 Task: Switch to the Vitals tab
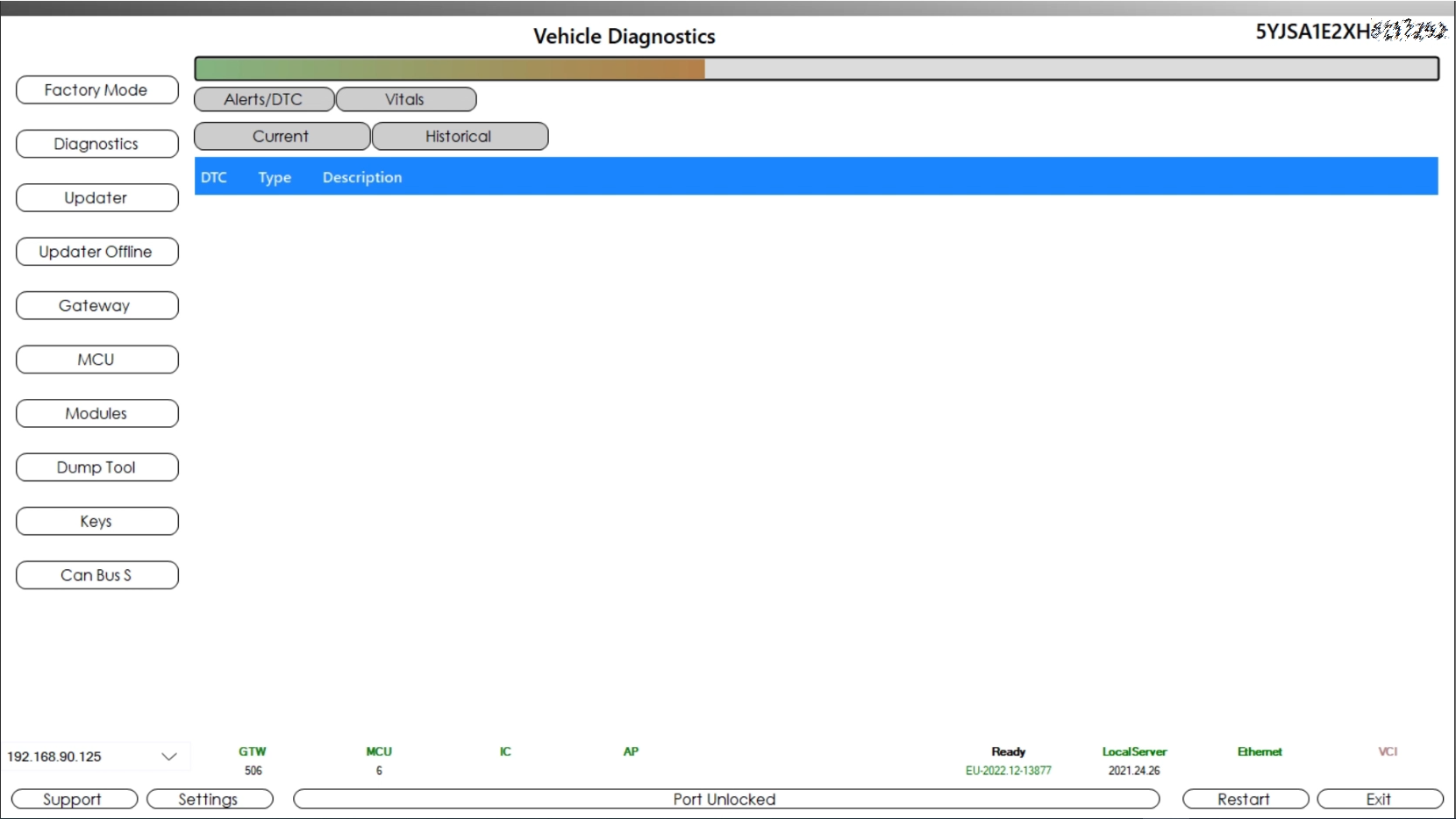tap(406, 99)
